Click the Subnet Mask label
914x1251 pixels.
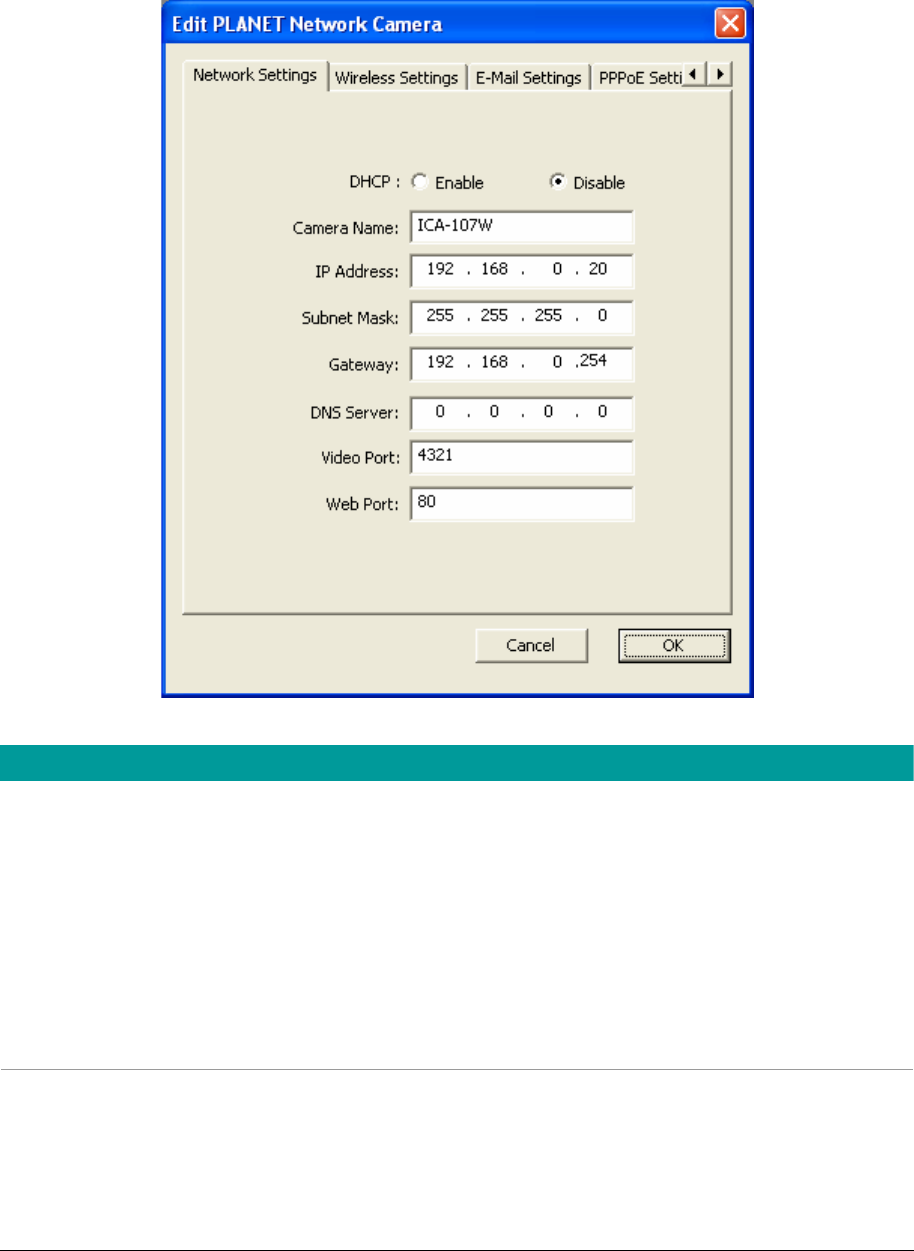point(351,319)
